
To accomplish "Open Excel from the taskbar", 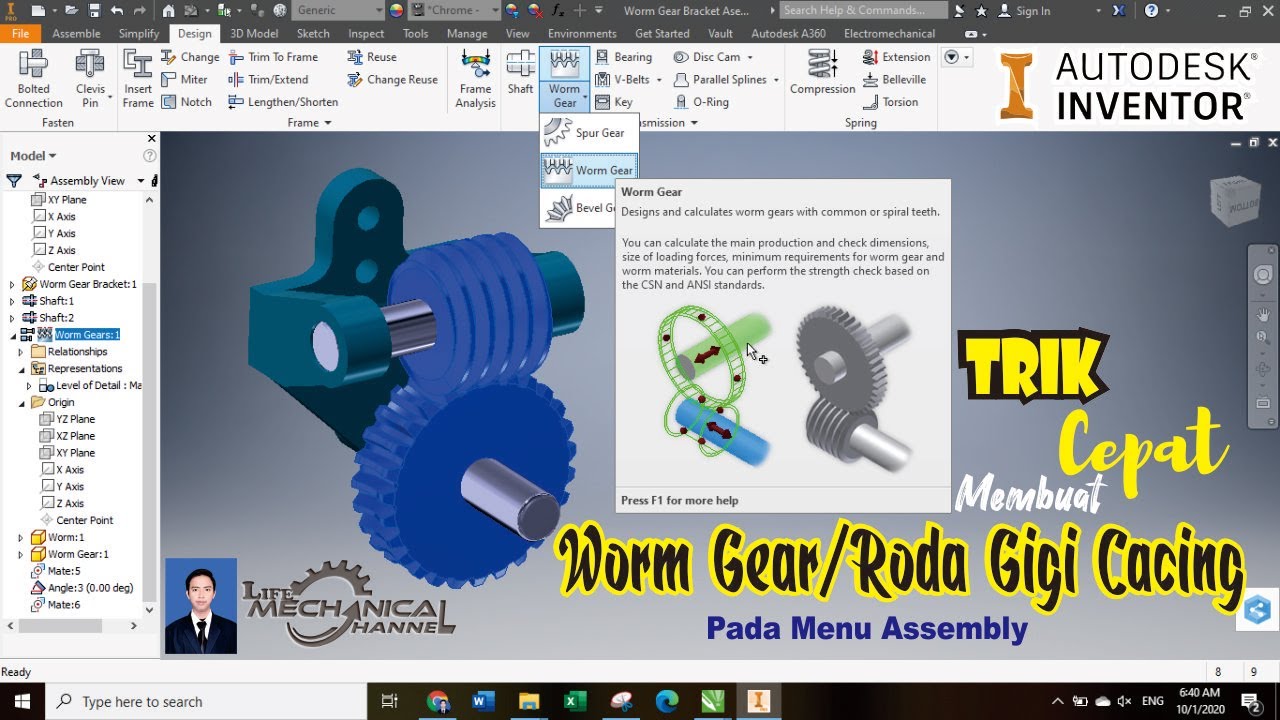I will (575, 701).
